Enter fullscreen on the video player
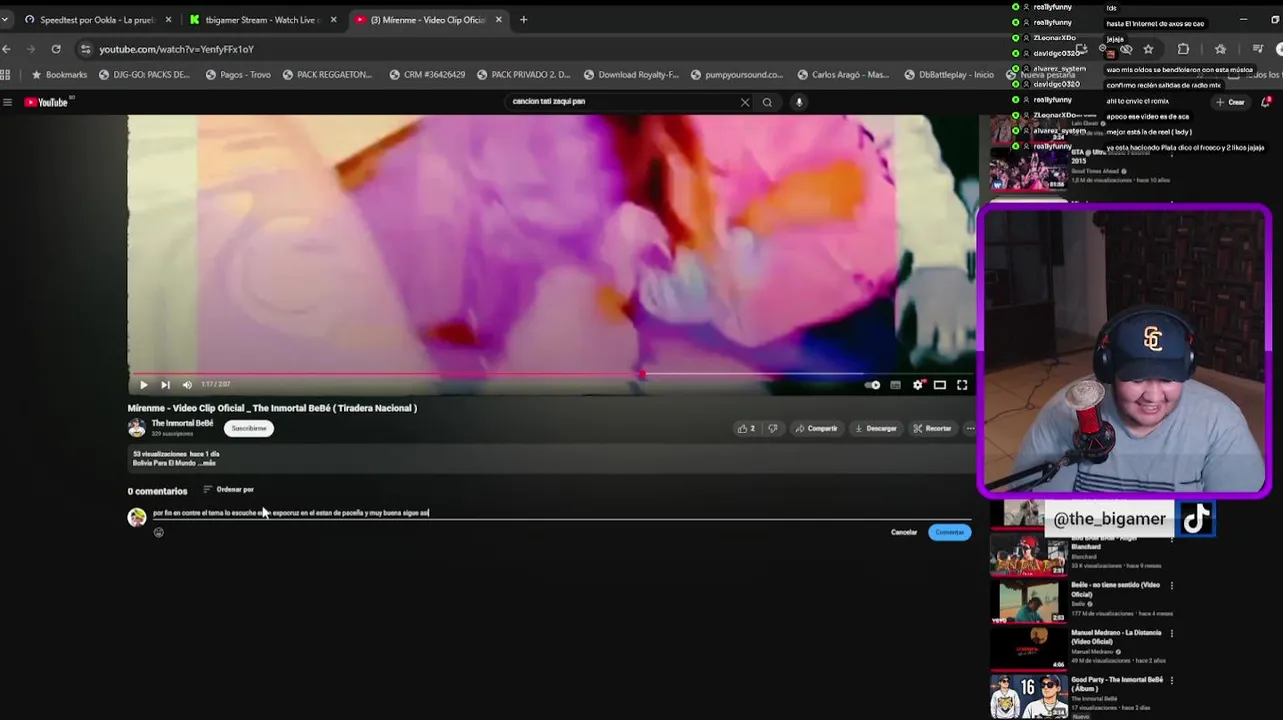Screen dimensions: 1283x720 click(962, 385)
